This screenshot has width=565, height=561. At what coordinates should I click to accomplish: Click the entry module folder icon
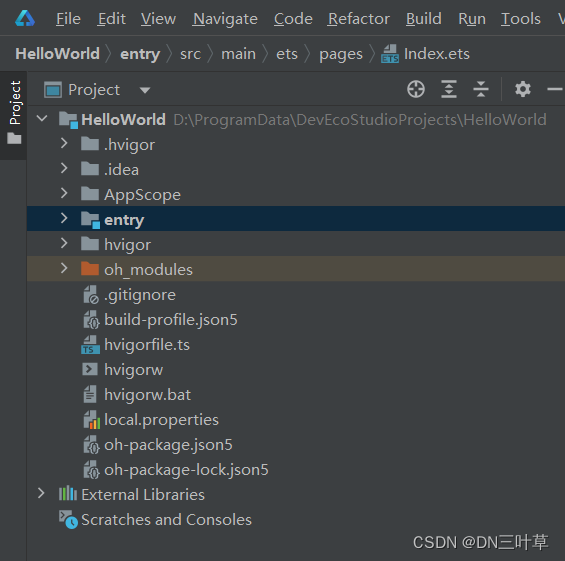pos(90,219)
